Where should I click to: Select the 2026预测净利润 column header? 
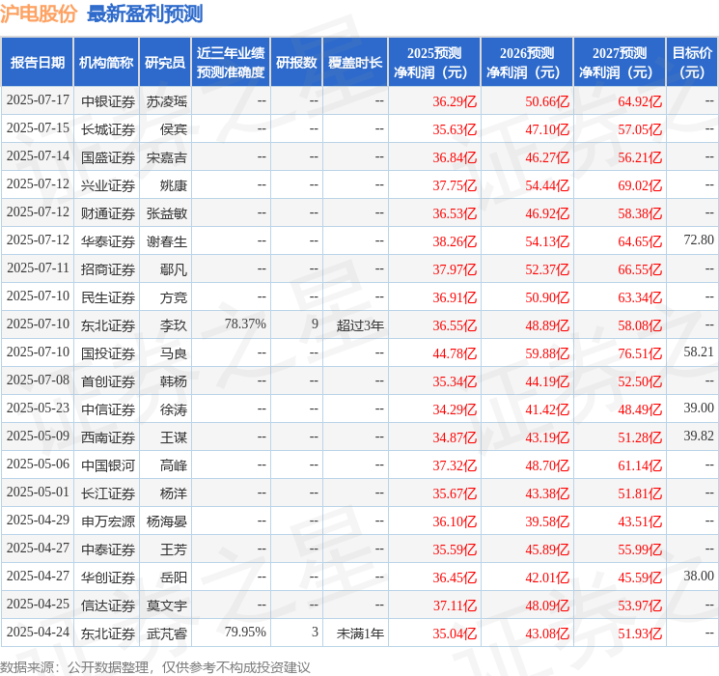click(x=527, y=62)
